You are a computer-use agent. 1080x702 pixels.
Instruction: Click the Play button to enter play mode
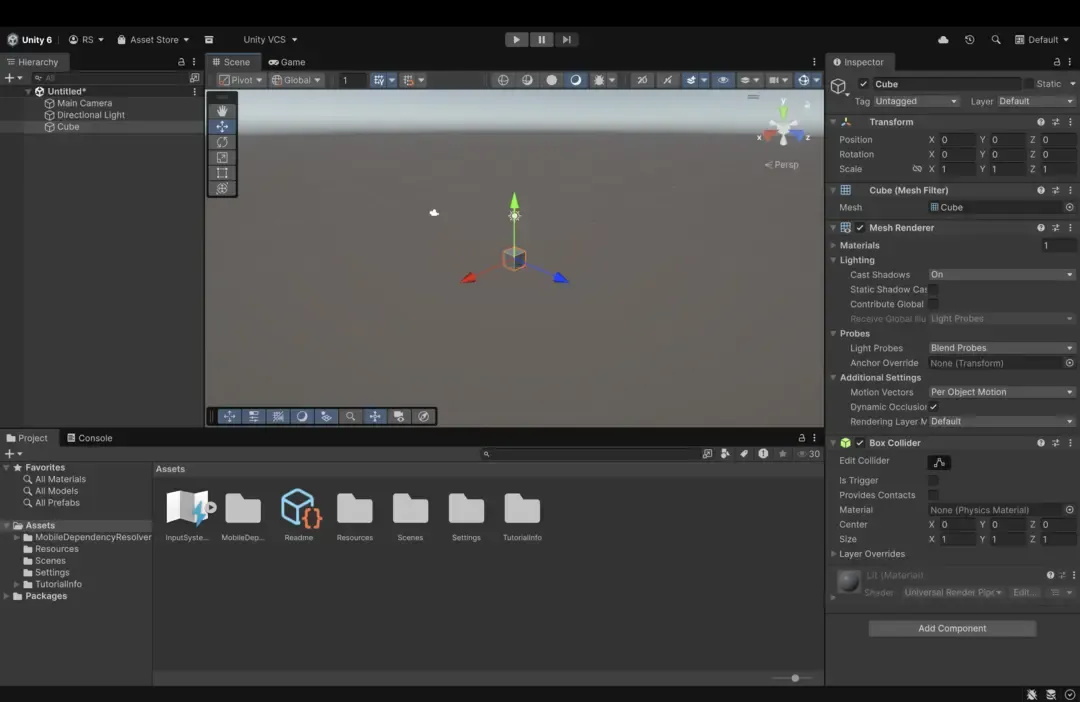point(516,40)
